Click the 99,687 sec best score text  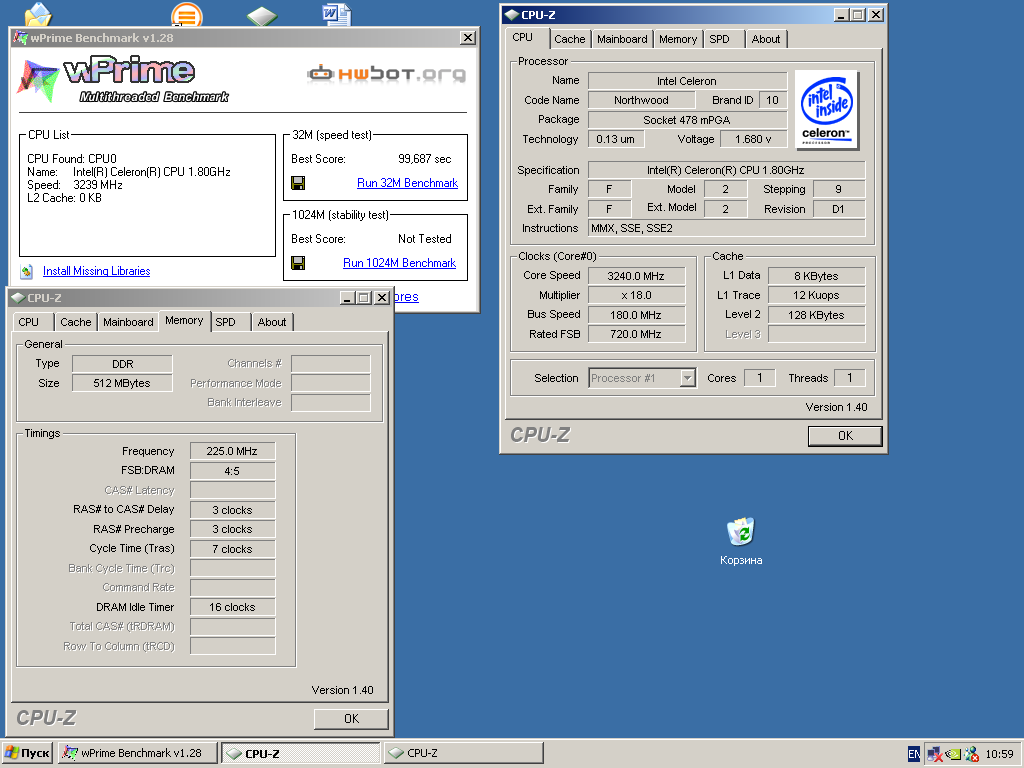pos(424,159)
